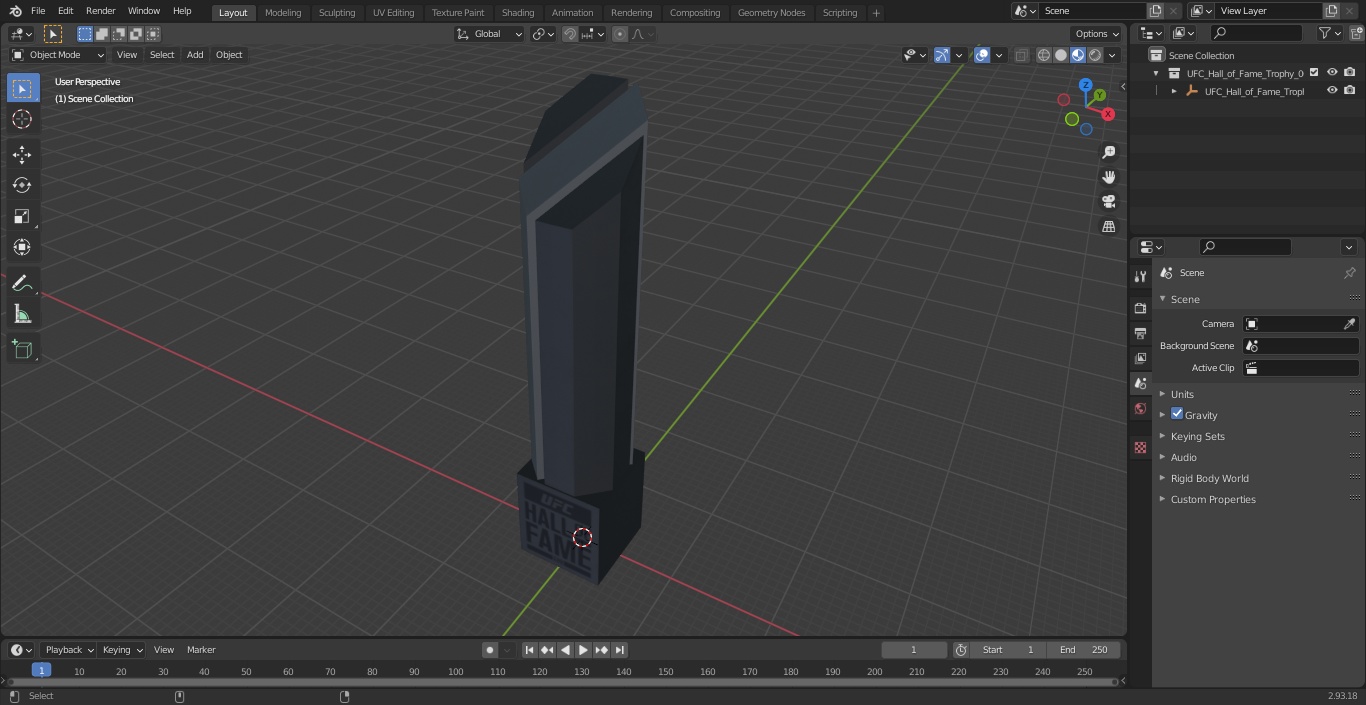
Task: Activate the Transform tool
Action: (x=22, y=247)
